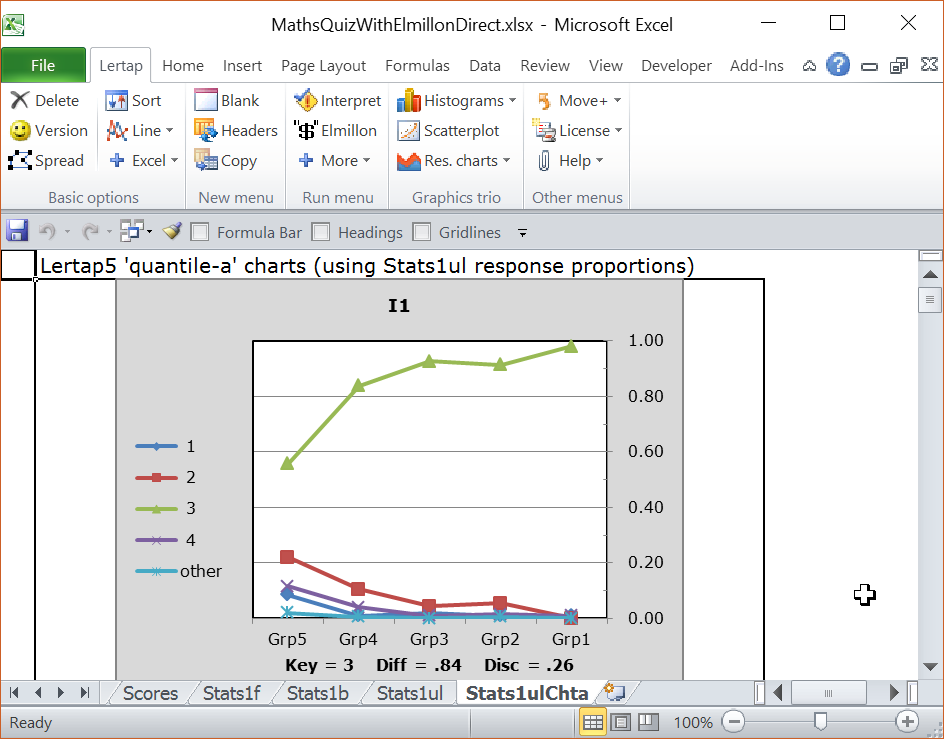Click the chart heading text cell
Image resolution: width=944 pixels, height=739 pixels.
pyautogui.click(x=367, y=266)
